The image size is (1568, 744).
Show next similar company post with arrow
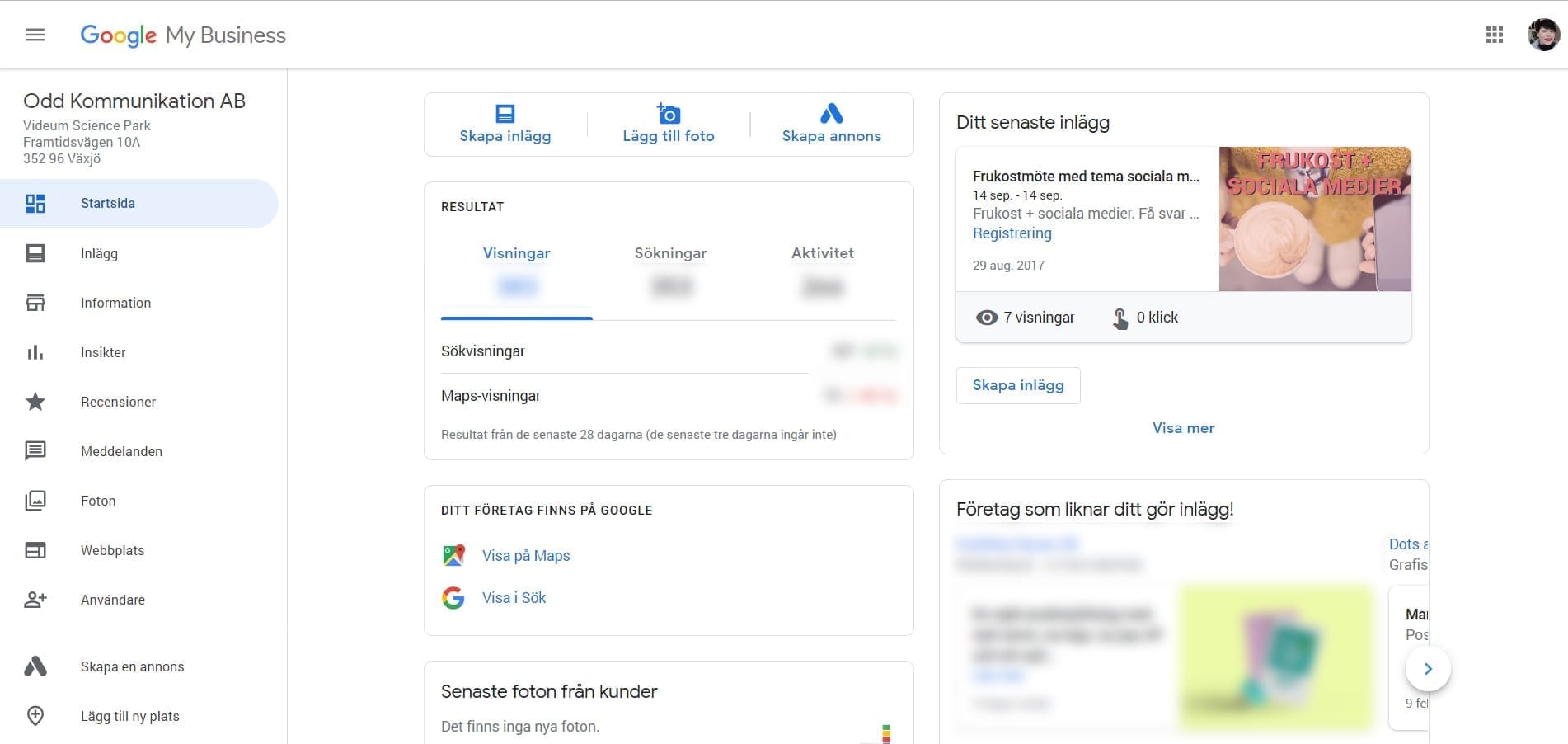pos(1428,669)
